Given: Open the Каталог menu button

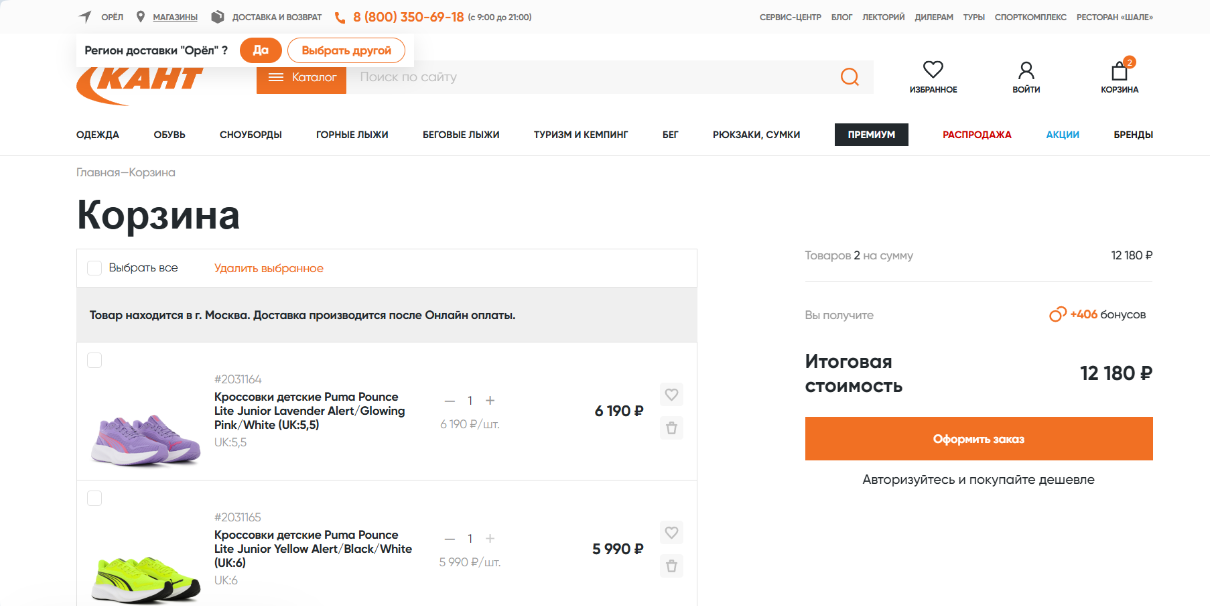Looking at the screenshot, I should [301, 77].
